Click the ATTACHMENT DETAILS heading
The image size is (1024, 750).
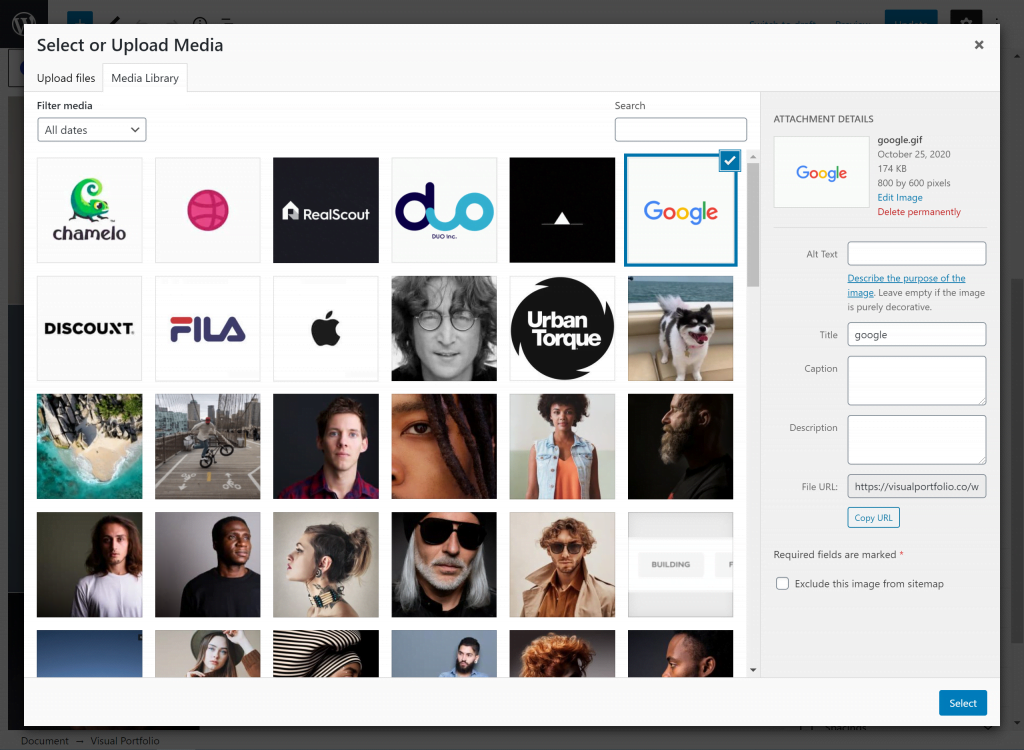[x=824, y=119]
